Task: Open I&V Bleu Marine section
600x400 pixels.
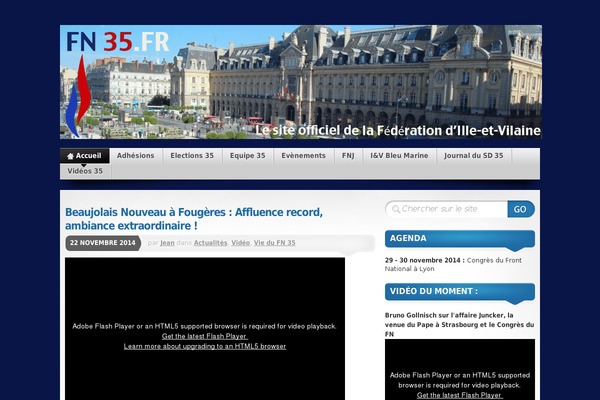Action: [399, 156]
